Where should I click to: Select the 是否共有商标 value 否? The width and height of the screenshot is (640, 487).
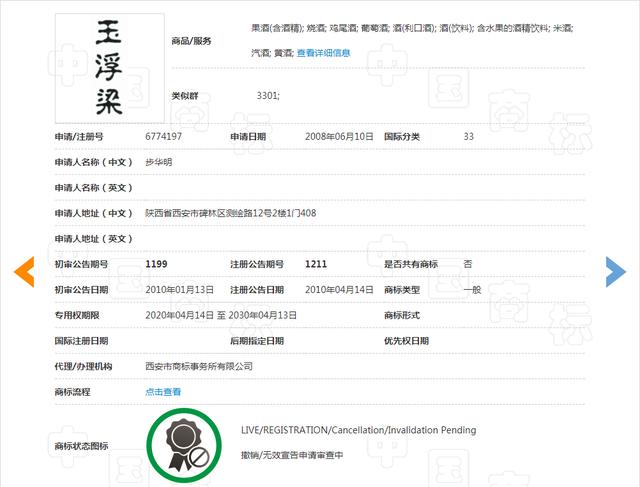[468, 264]
